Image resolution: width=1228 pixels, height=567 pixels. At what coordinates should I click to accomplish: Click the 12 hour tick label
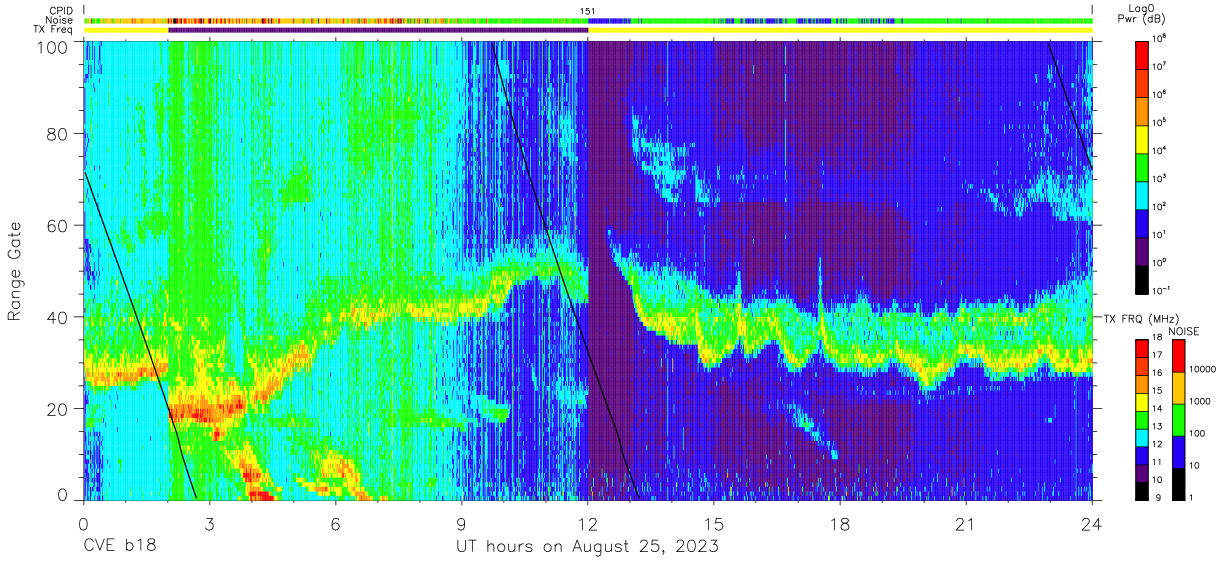(588, 523)
